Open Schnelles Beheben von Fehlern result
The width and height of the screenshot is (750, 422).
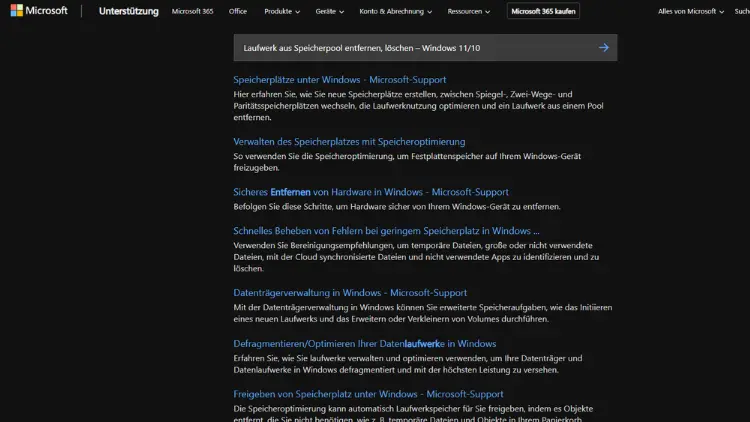(386, 231)
